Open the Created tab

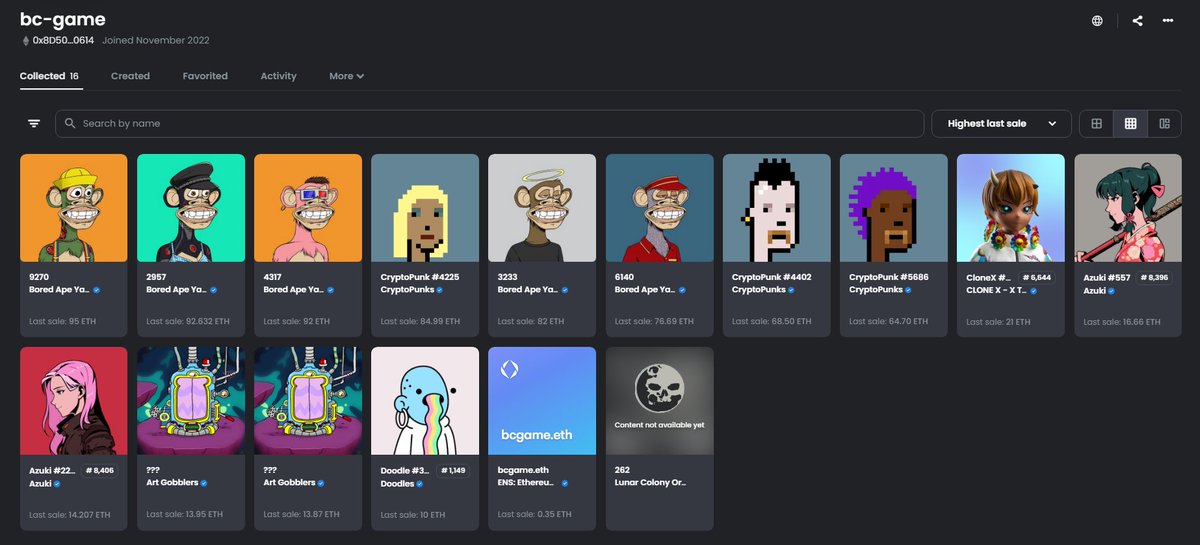click(130, 76)
